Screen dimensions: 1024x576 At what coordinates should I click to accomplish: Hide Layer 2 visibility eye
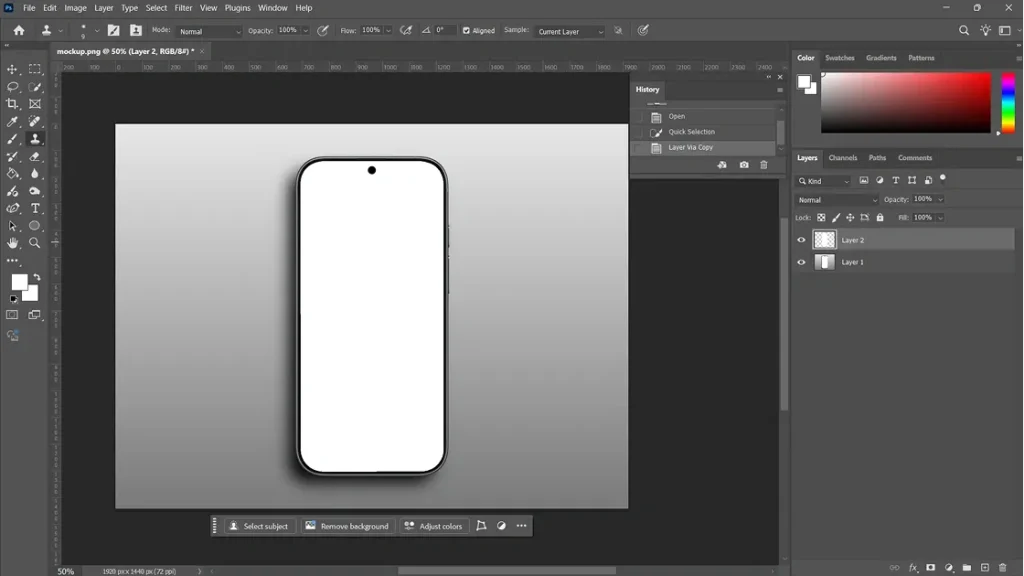click(x=801, y=240)
